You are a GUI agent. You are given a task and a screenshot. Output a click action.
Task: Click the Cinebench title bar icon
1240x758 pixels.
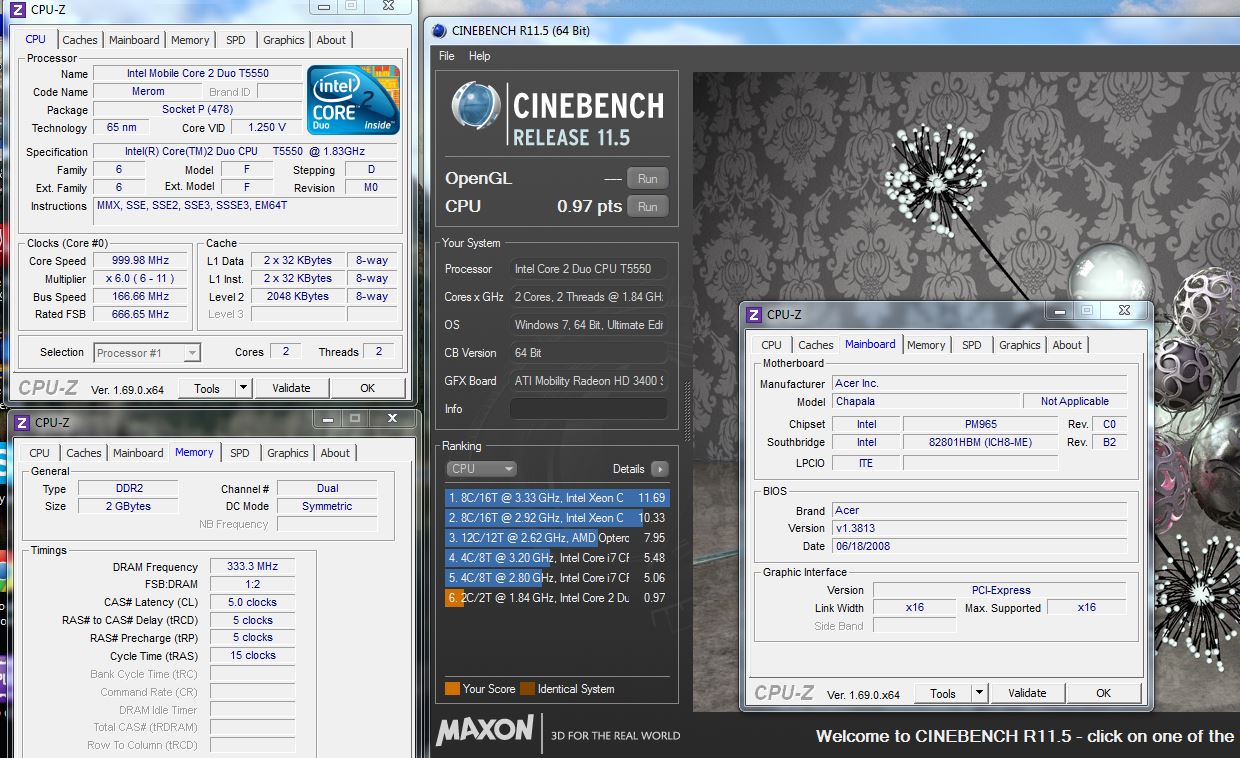(x=439, y=30)
